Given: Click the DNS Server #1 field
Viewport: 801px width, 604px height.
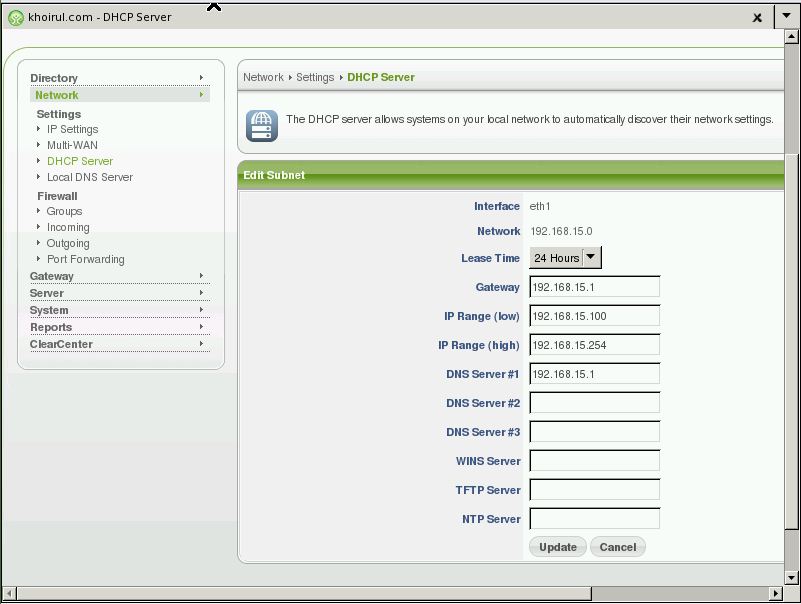Looking at the screenshot, I should click(595, 374).
